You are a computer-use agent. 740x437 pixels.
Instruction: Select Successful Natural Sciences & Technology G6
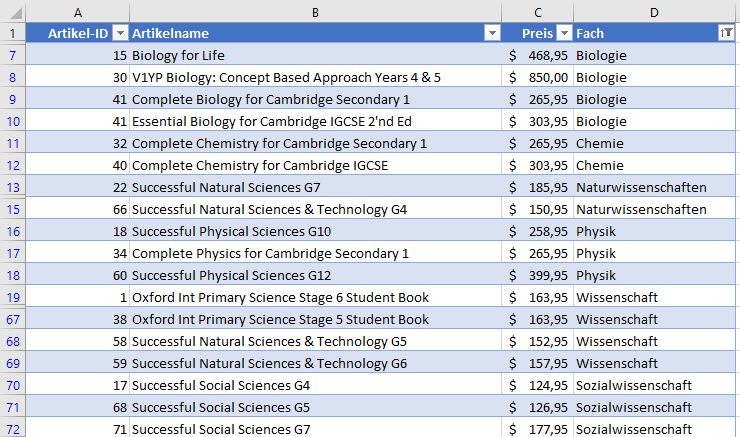pos(315,363)
